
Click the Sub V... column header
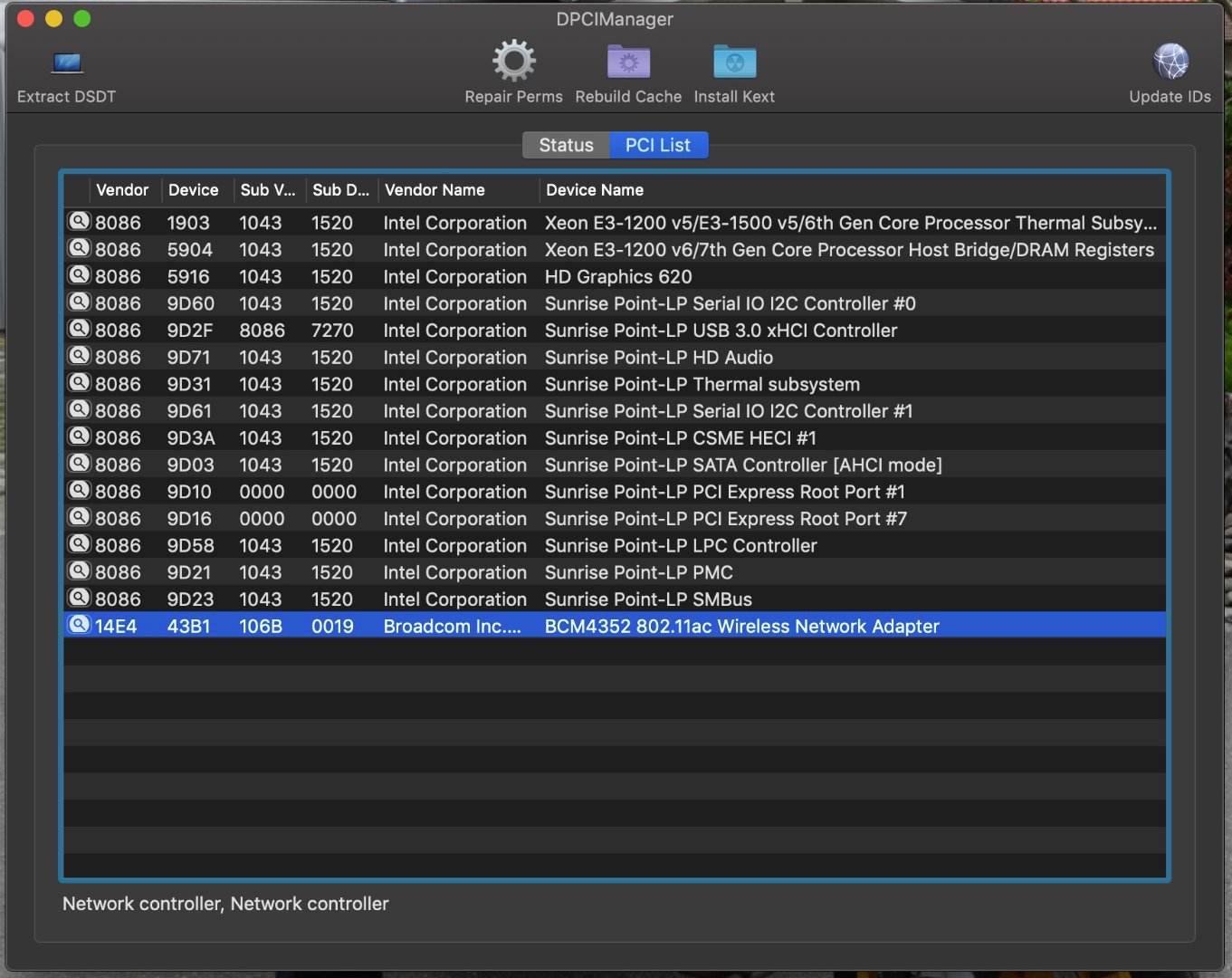(267, 190)
